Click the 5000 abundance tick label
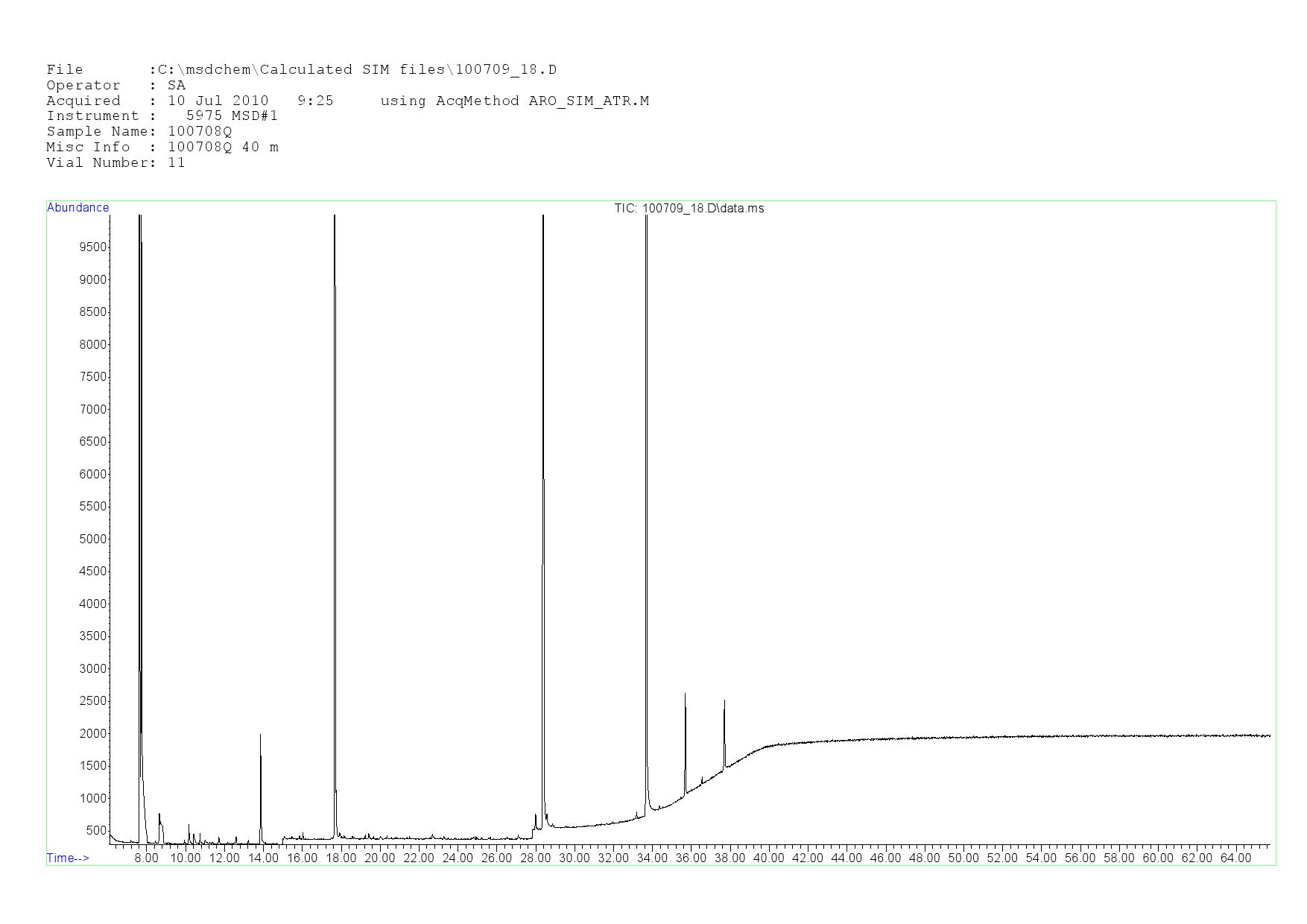 tap(93, 539)
